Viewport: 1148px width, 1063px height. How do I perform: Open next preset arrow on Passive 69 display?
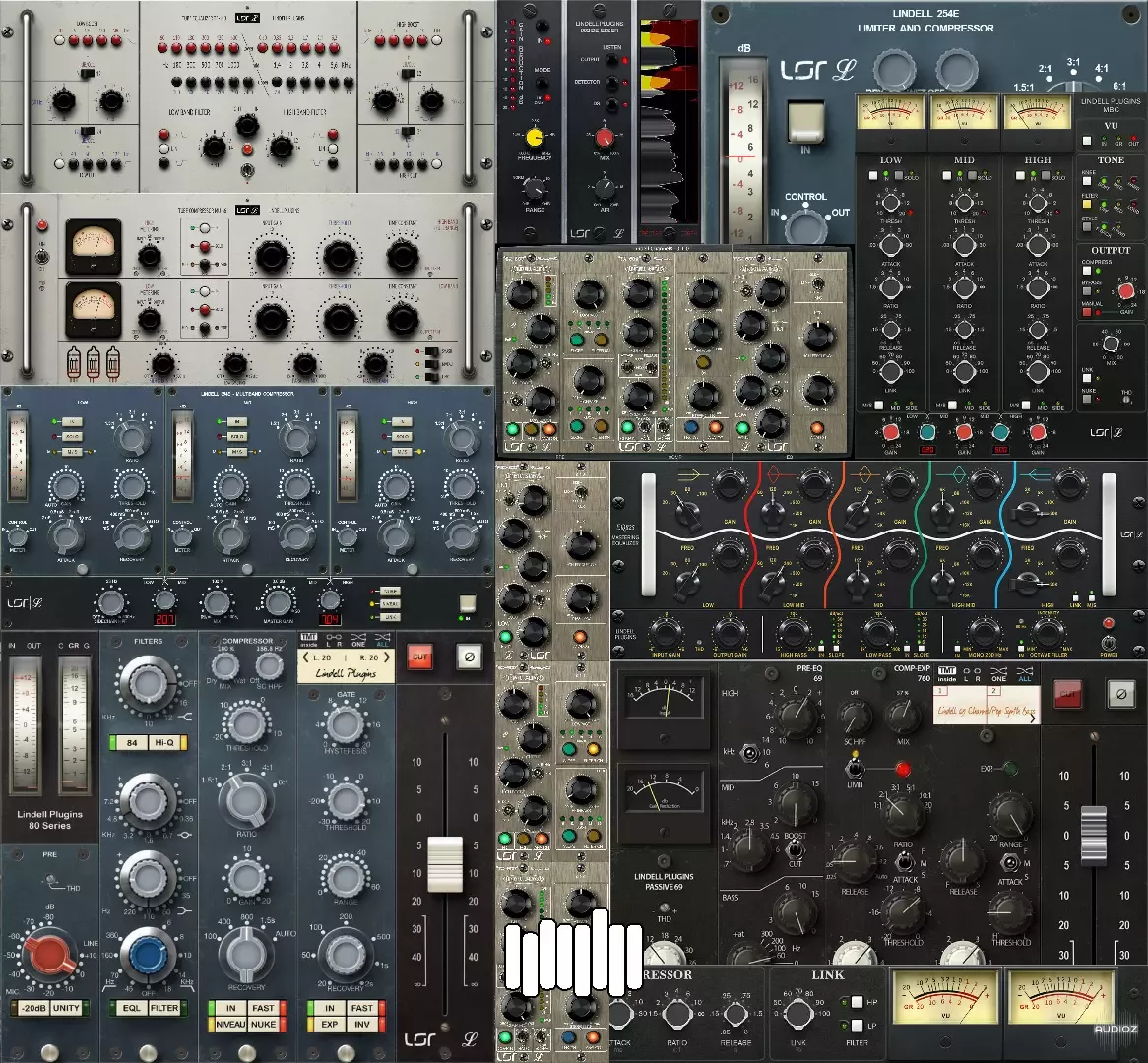point(1033,719)
